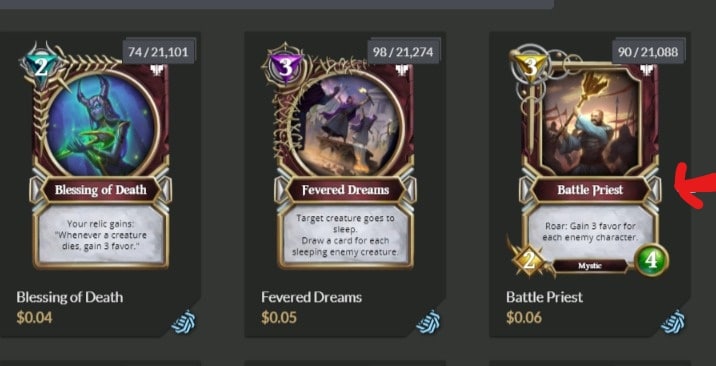This screenshot has width=716, height=366.
Task: Click the $0.05 price on Fevered Dreams
Action: click(279, 317)
